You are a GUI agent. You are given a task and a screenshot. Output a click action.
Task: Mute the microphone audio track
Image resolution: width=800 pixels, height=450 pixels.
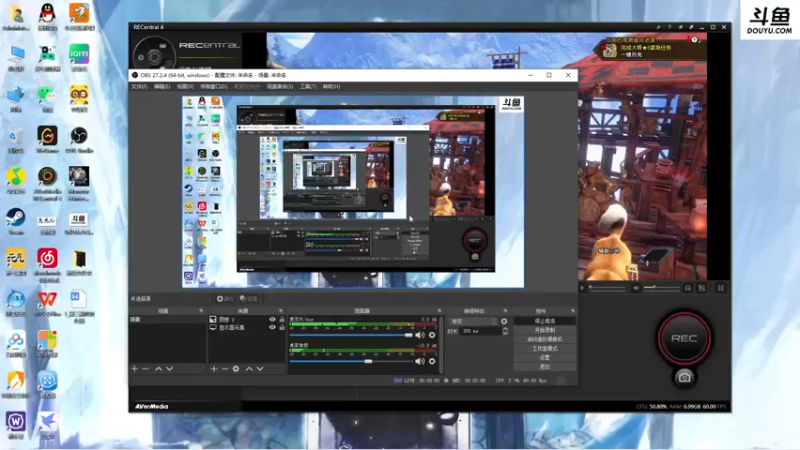click(419, 335)
